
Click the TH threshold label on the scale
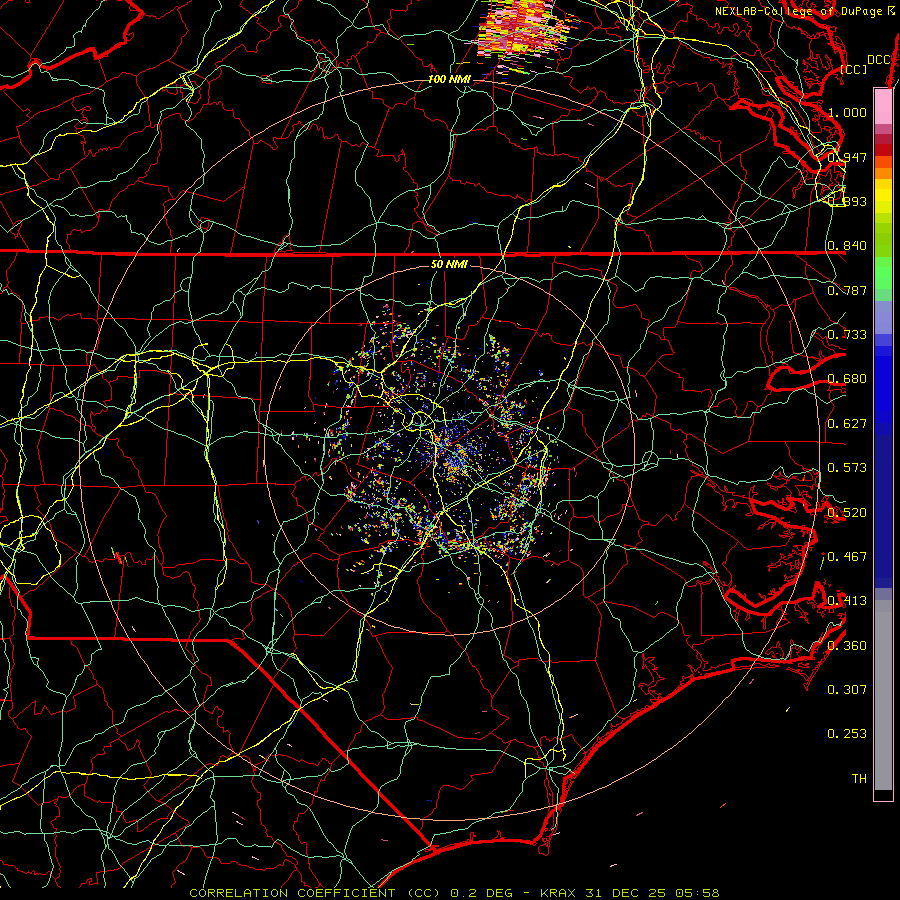859,779
